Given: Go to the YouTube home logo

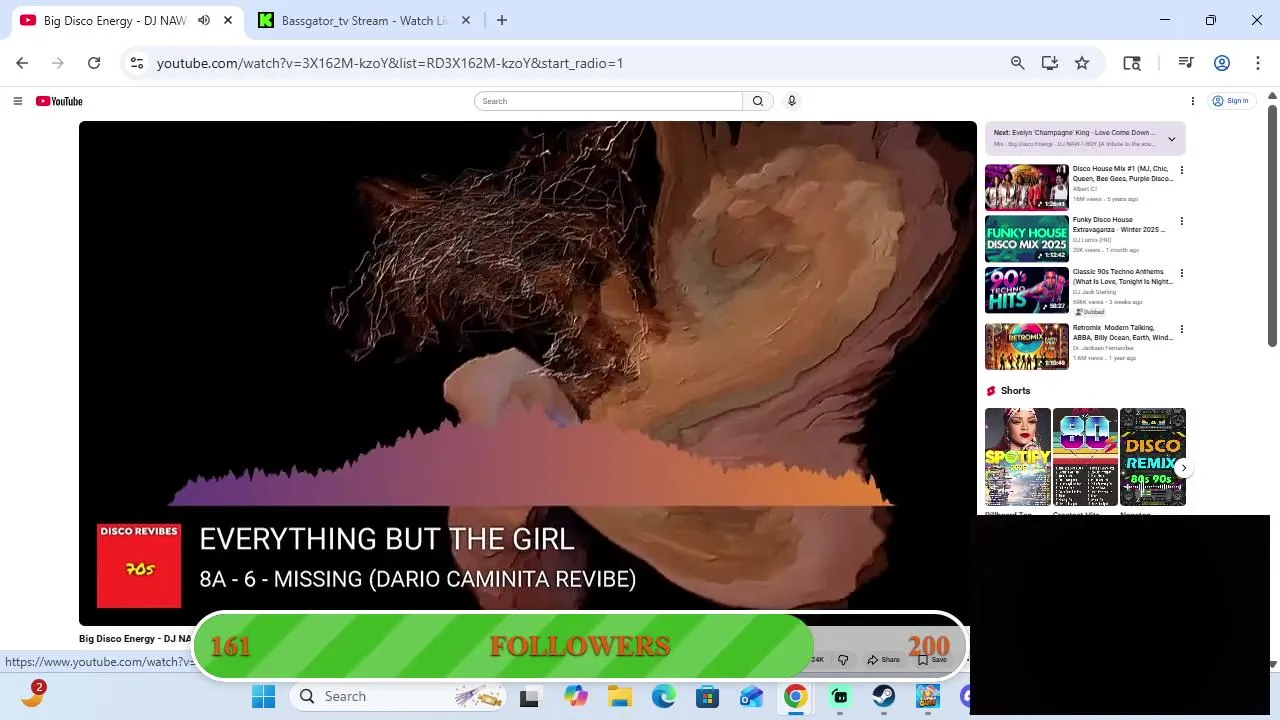Looking at the screenshot, I should tap(59, 101).
